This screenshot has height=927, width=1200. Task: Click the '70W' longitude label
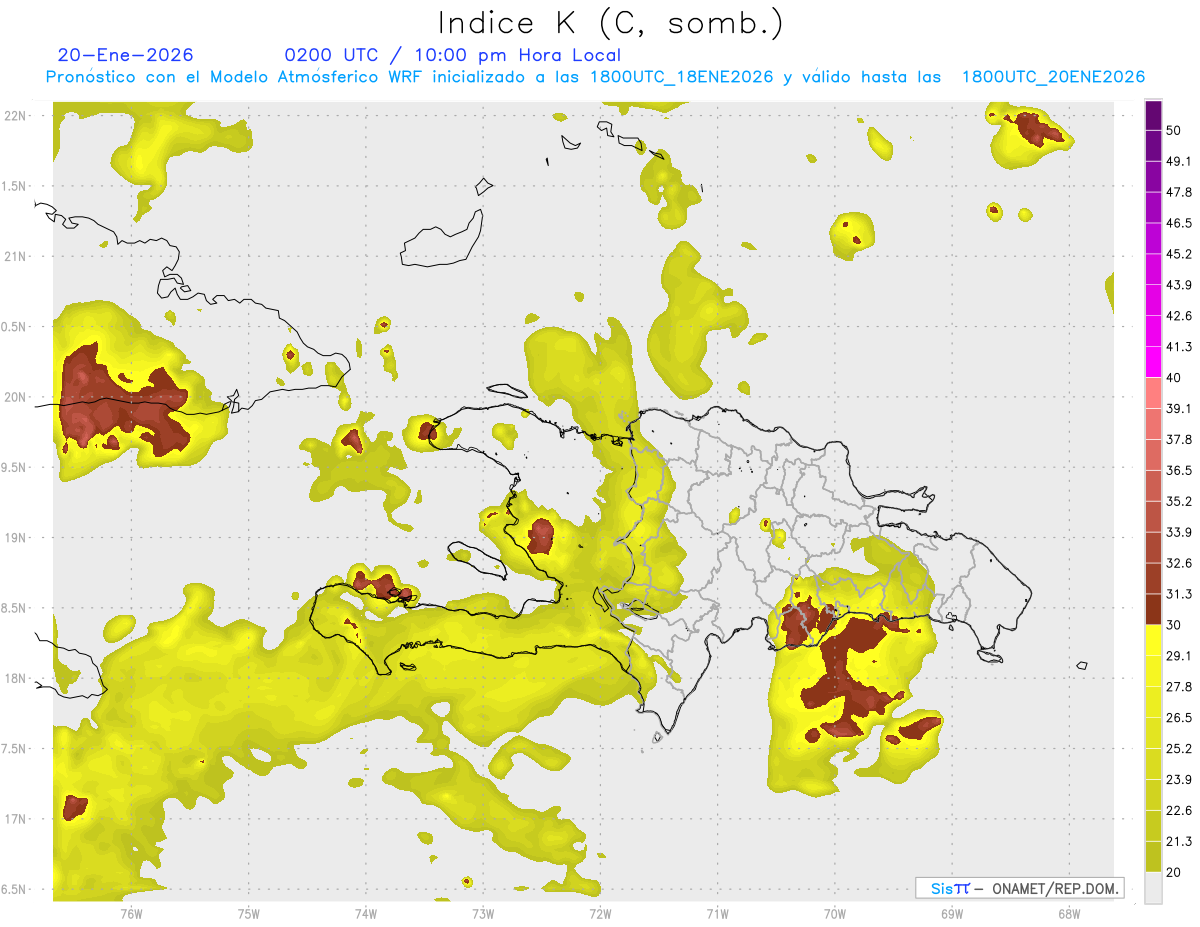point(835,913)
